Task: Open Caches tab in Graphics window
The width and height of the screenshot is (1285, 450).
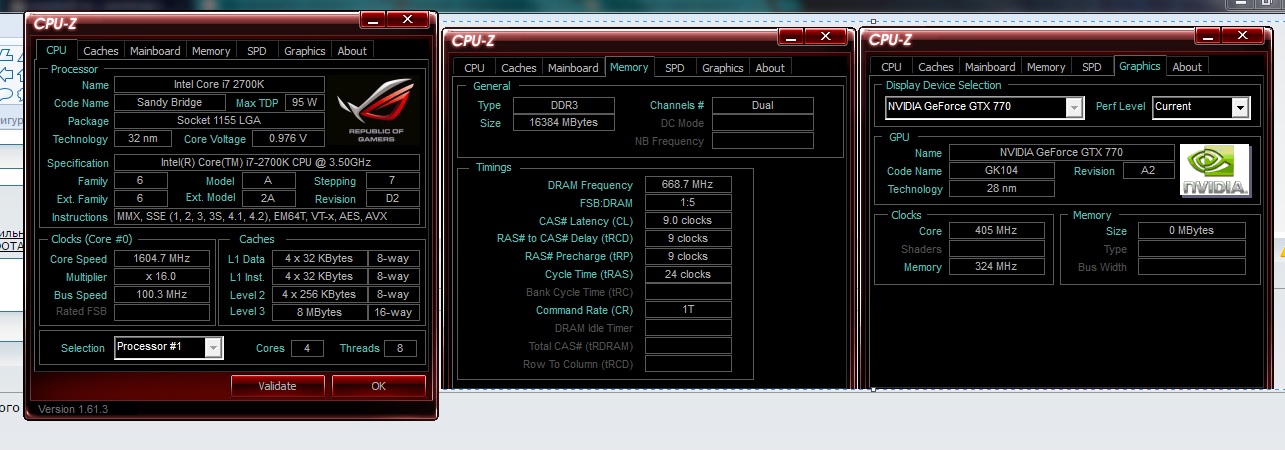Action: [x=936, y=67]
